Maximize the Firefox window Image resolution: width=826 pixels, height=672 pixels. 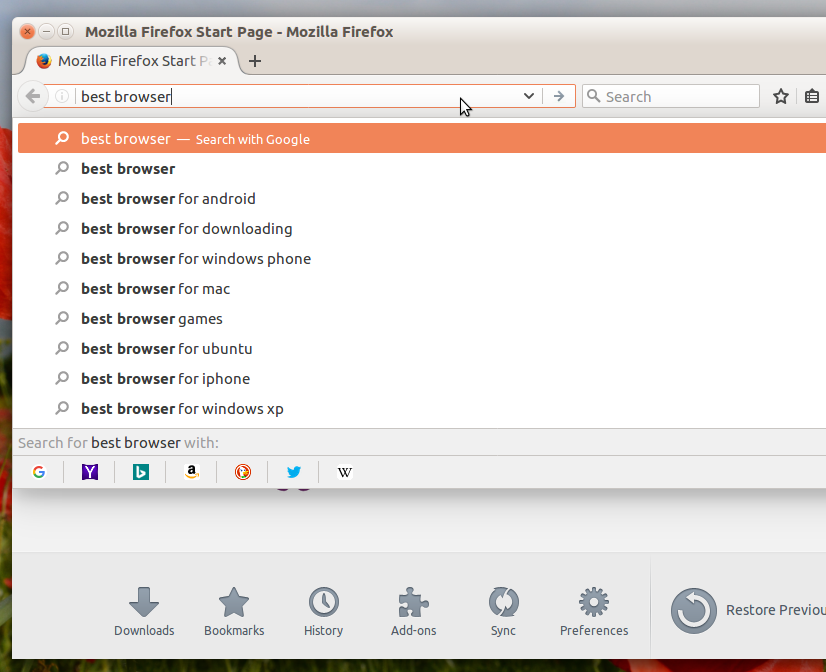pos(65,32)
